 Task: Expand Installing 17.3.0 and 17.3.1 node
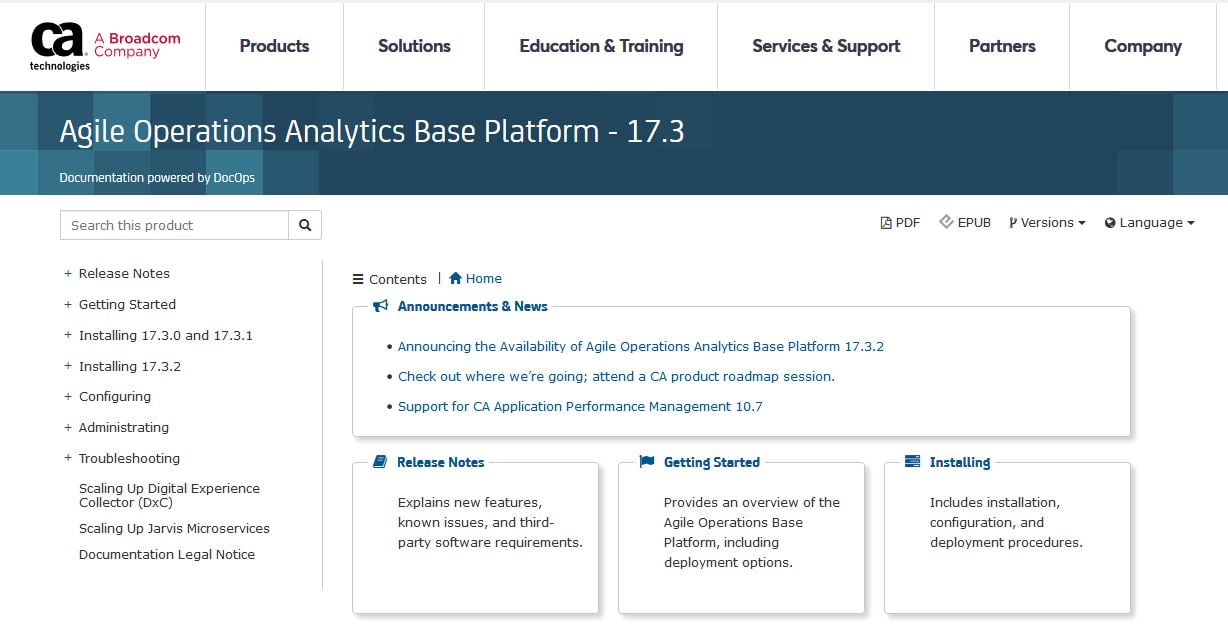(x=68, y=336)
